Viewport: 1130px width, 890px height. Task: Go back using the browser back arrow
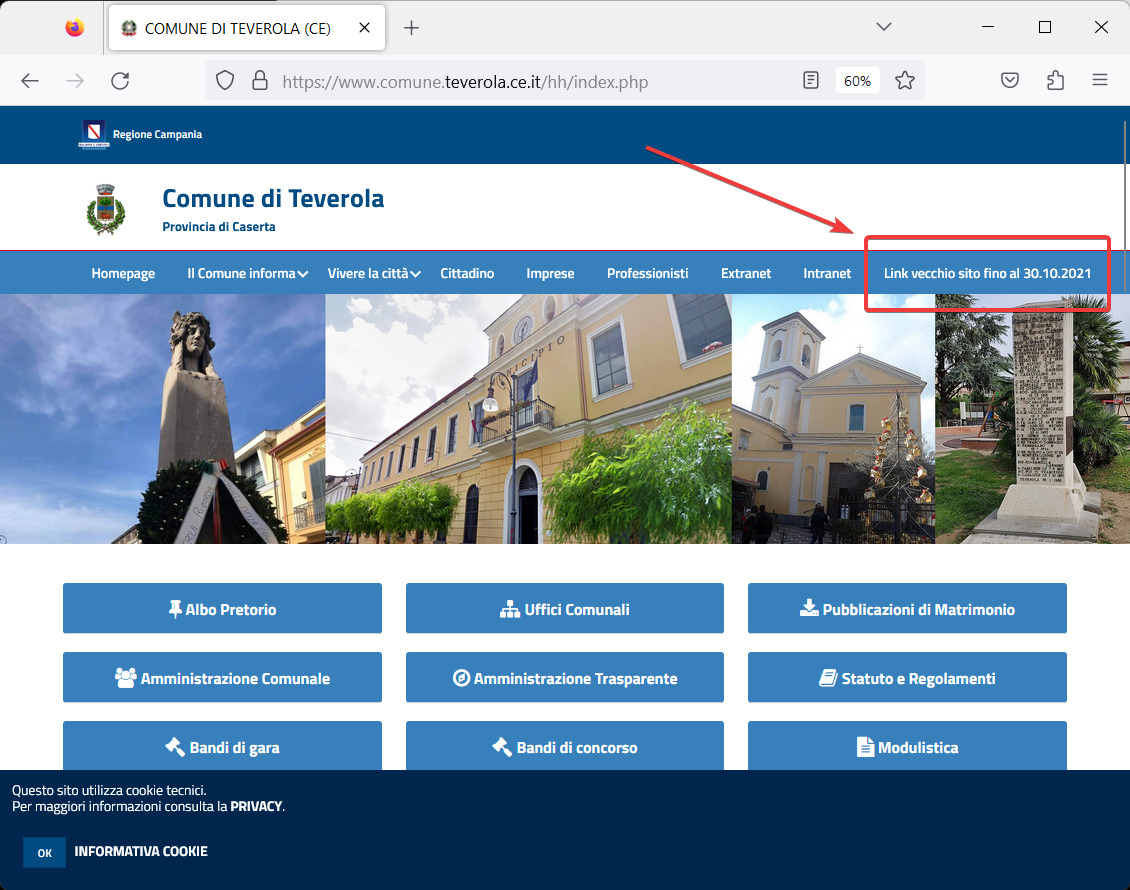pyautogui.click(x=30, y=81)
